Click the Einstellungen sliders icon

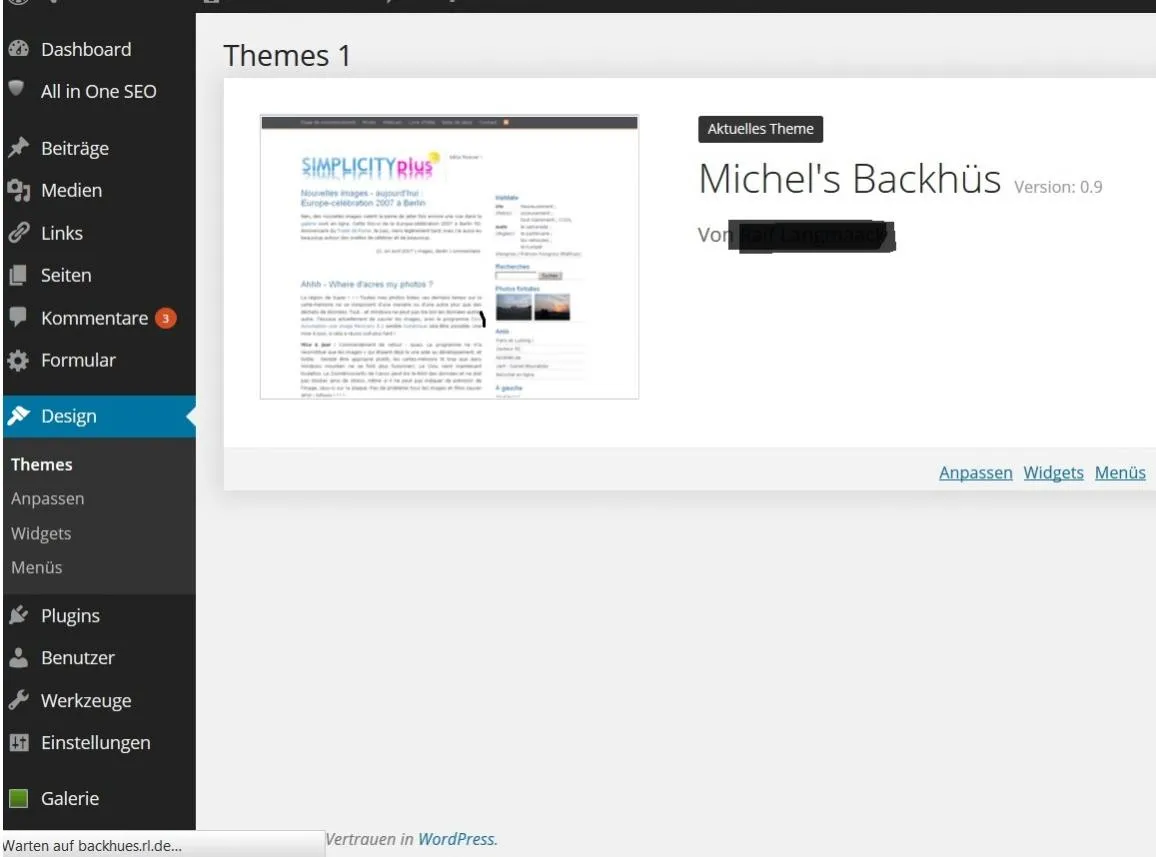[x=18, y=743]
